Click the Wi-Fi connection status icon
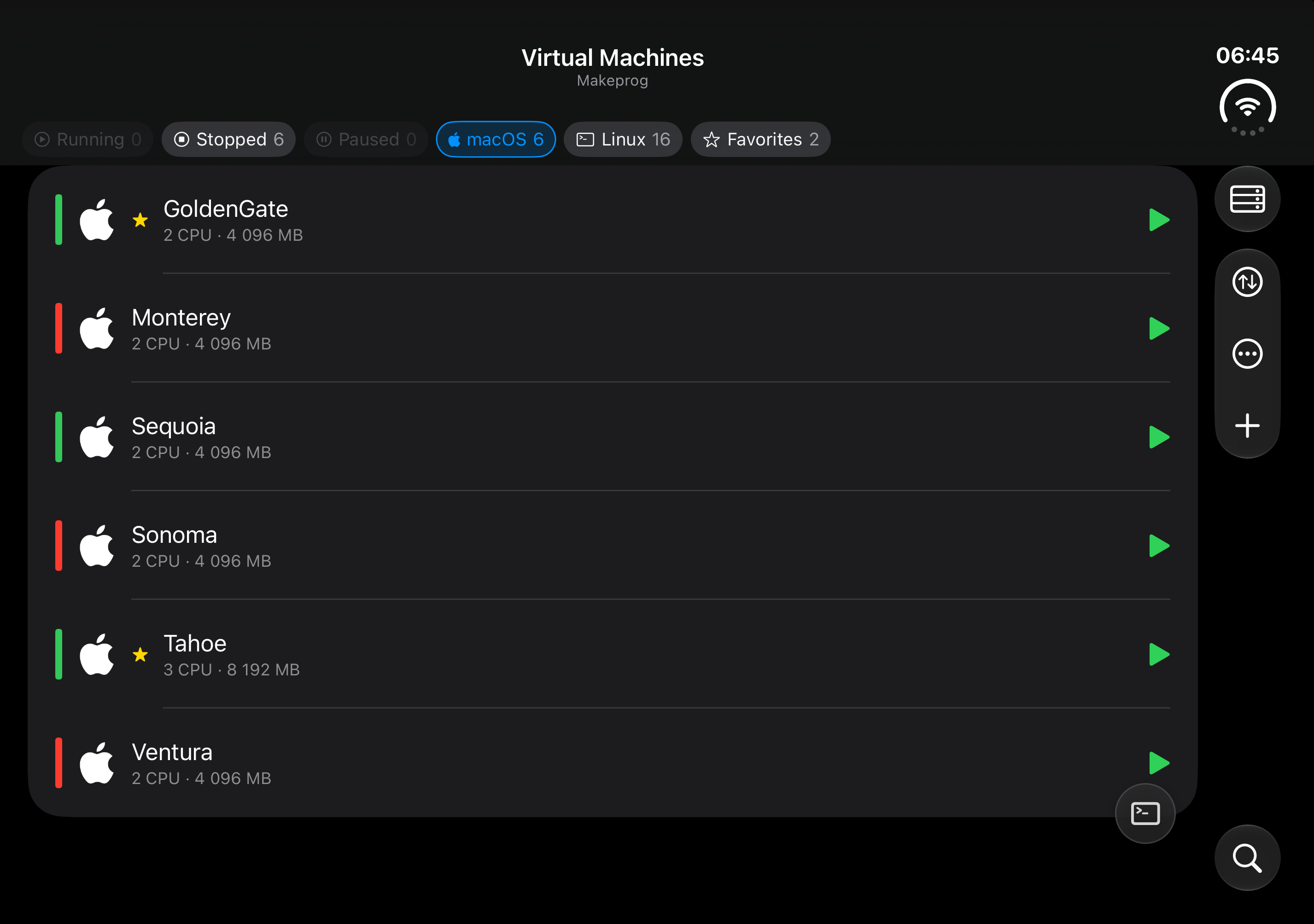Viewport: 1314px width, 924px height. coord(1248,108)
